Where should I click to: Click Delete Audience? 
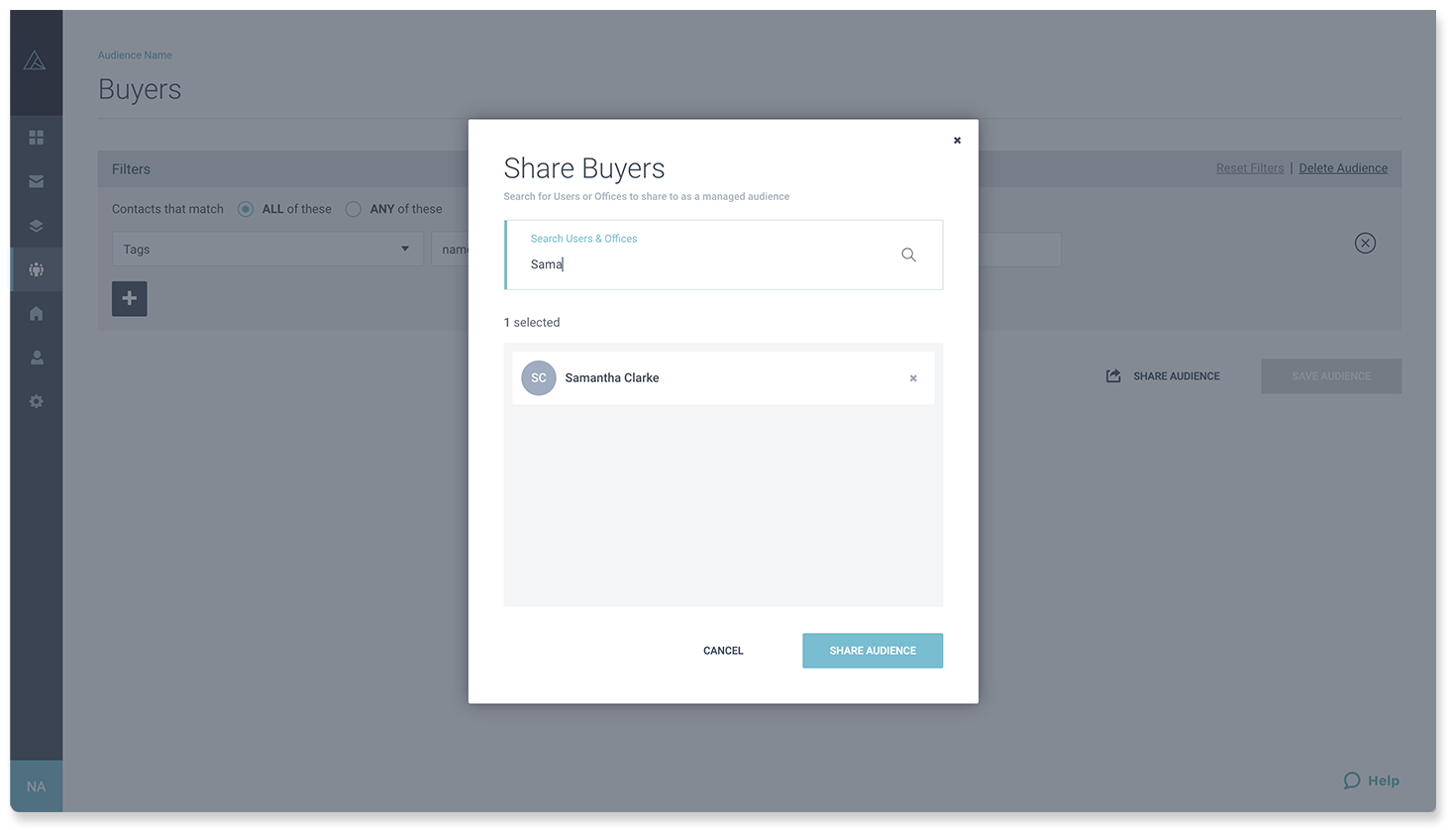coord(1343,168)
